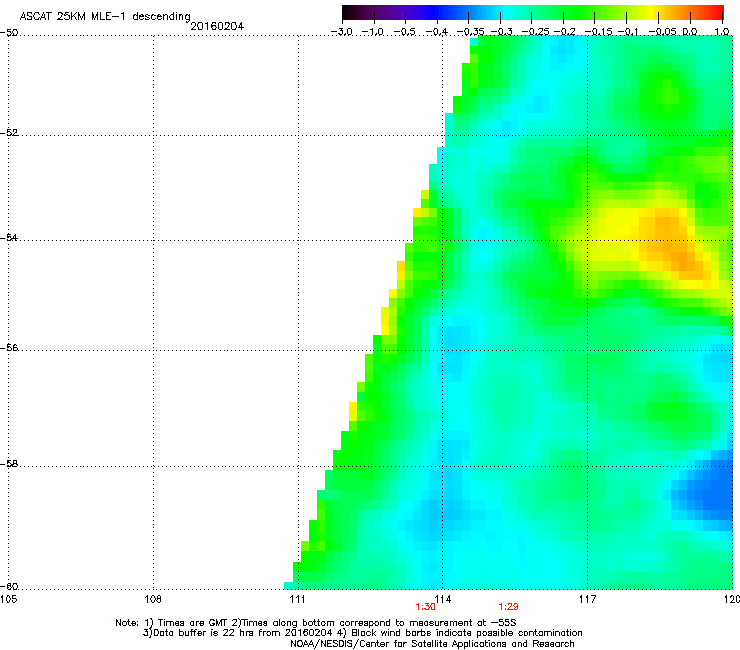Click the longitude label 114
This screenshot has width=740, height=650.
coord(443,599)
